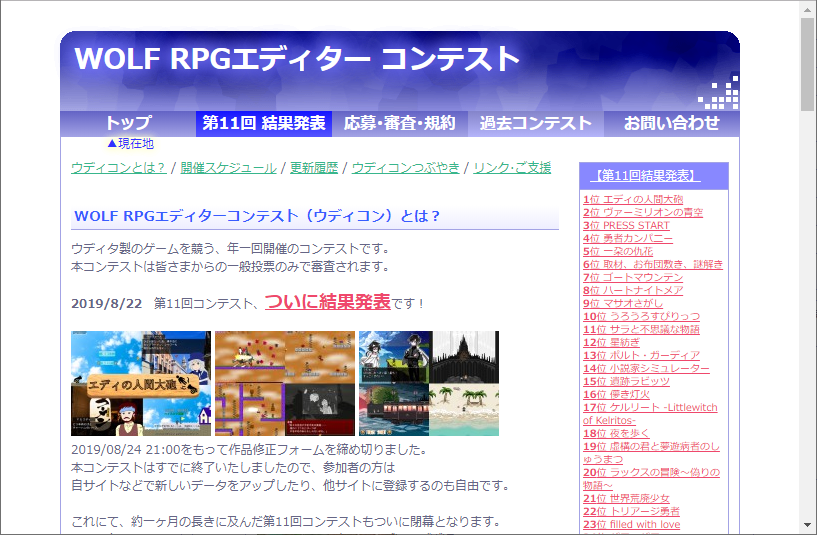This screenshot has width=817, height=535.
Task: Open 6位 取材、お布団敷き、謎解き result
Action: click(x=653, y=264)
